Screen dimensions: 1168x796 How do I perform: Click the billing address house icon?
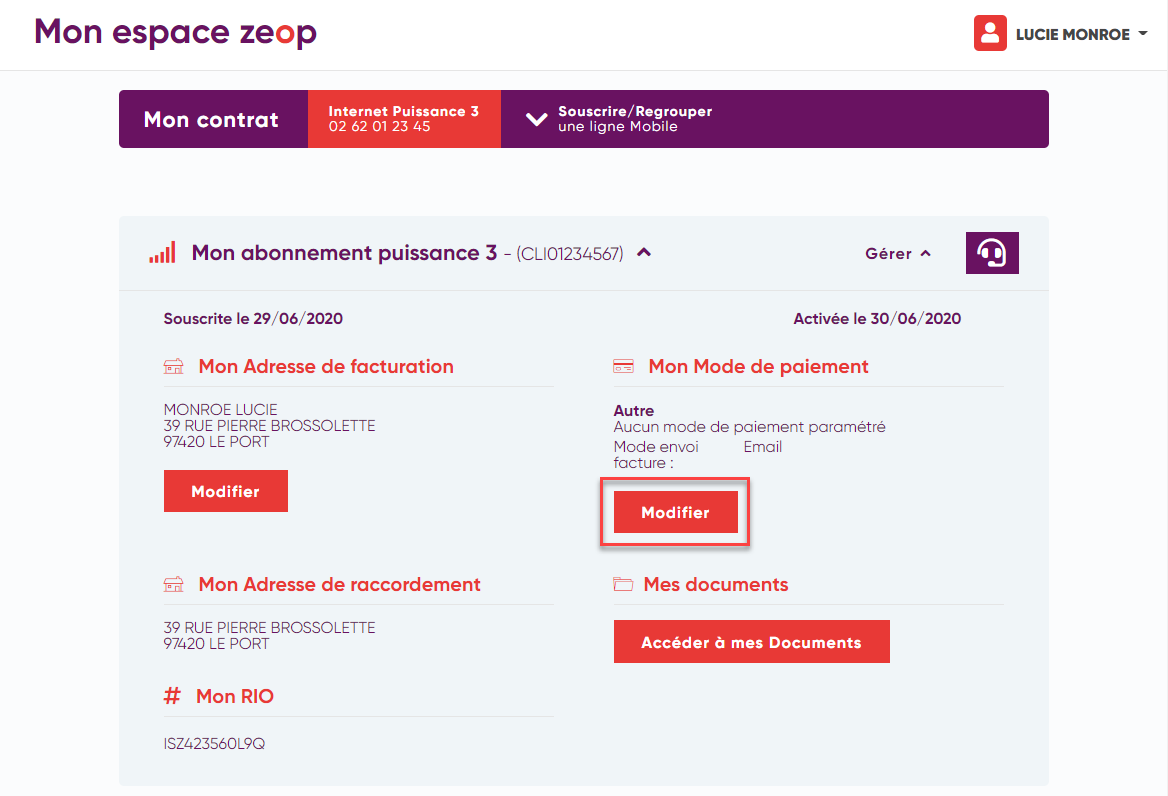click(x=174, y=366)
